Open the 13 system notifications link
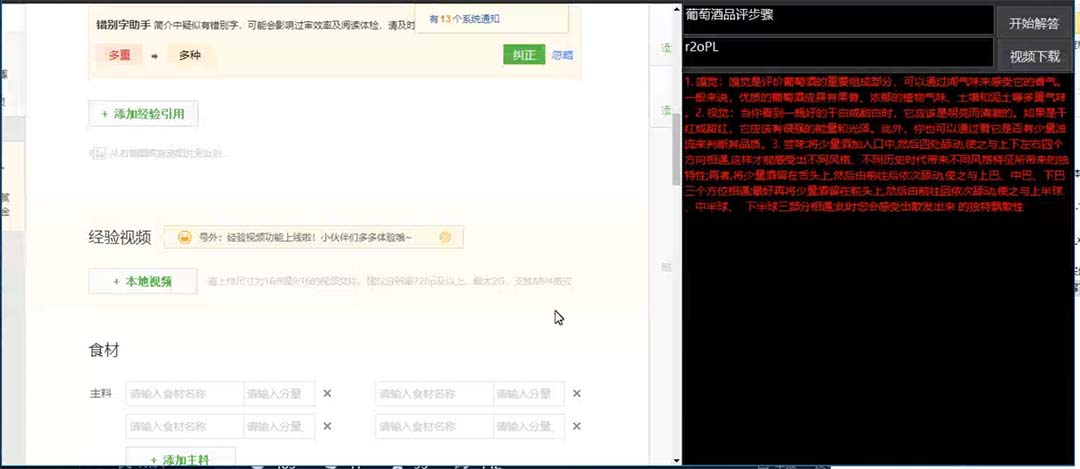 [464, 18]
